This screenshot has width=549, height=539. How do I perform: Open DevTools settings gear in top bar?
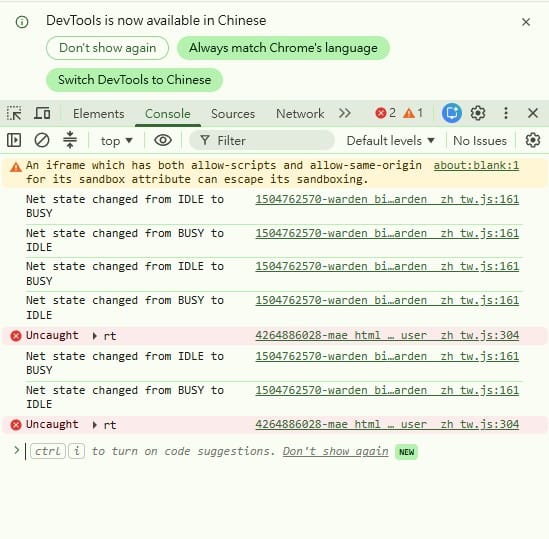(x=478, y=113)
